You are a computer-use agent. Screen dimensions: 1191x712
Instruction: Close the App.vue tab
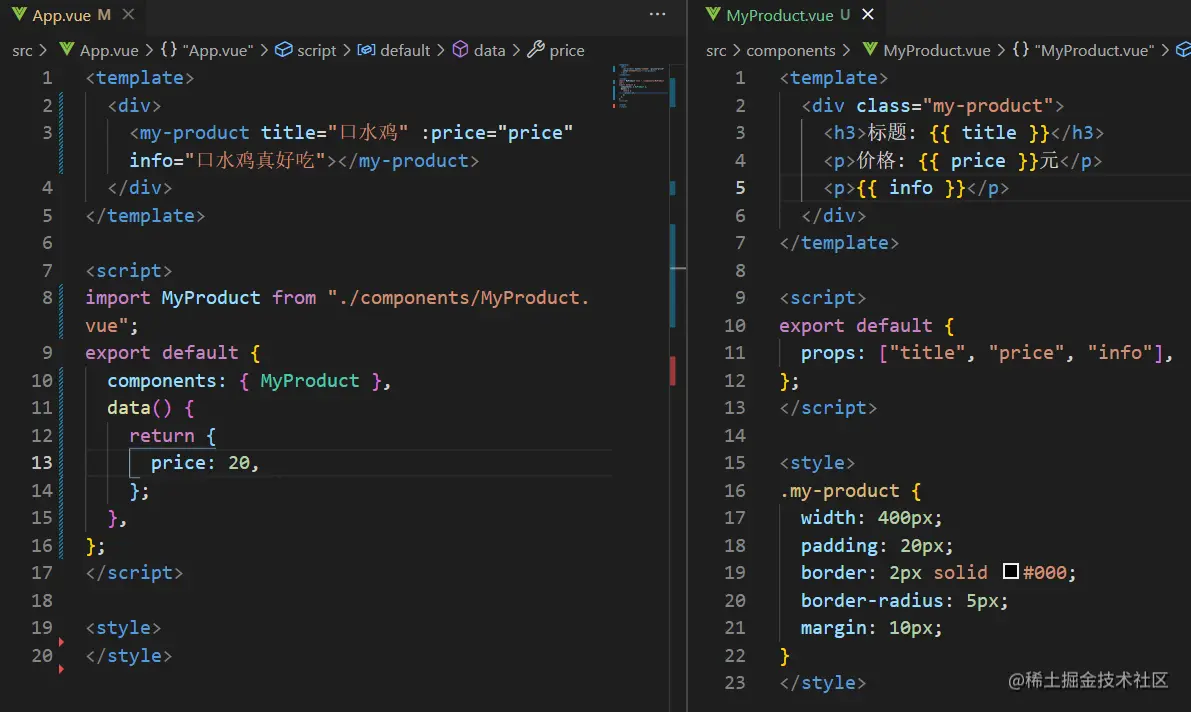(128, 14)
